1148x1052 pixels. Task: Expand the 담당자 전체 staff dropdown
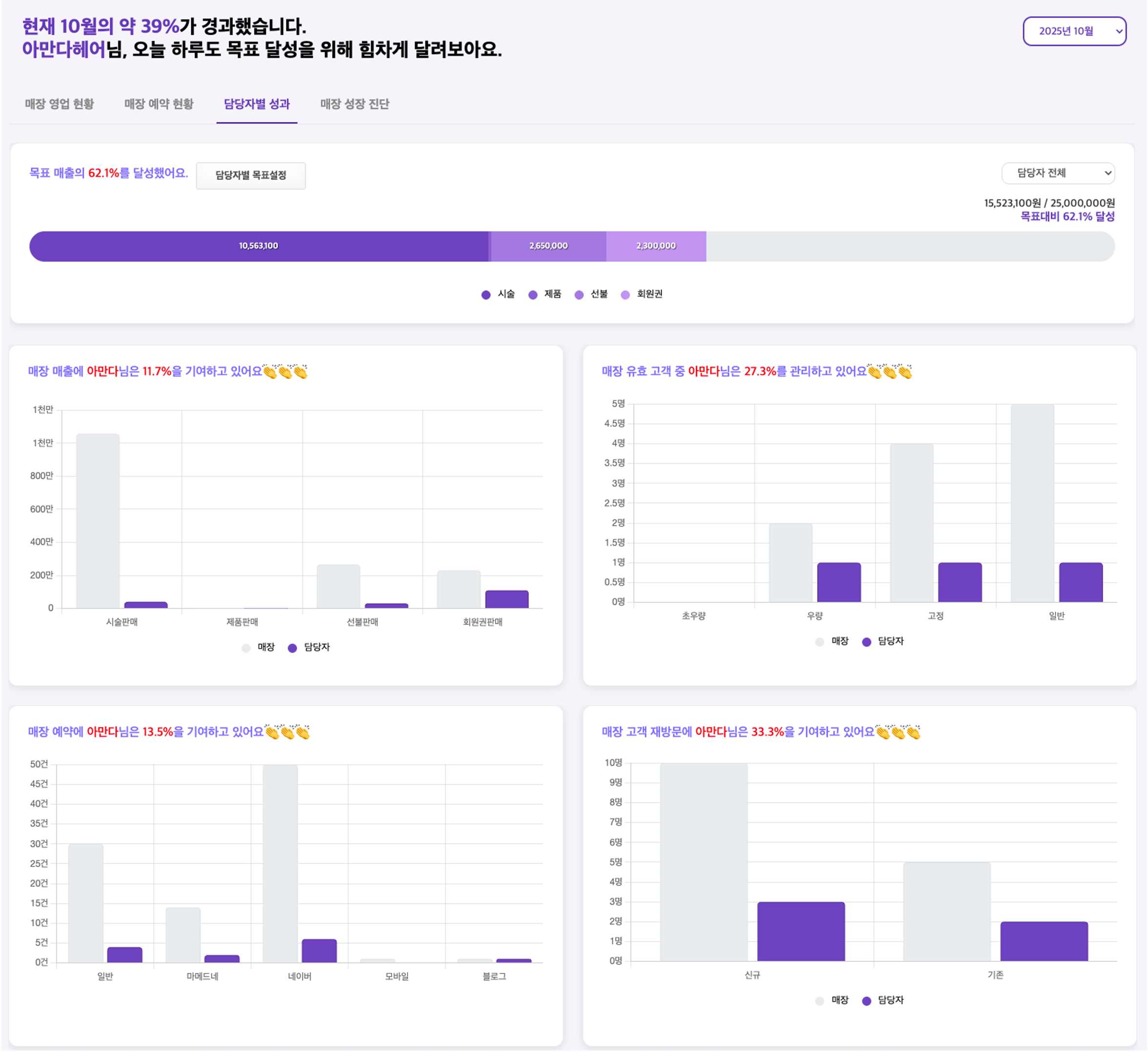1058,173
